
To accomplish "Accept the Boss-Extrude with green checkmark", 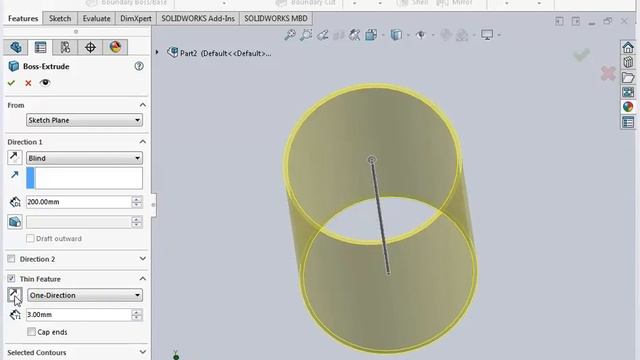I will (11, 83).
